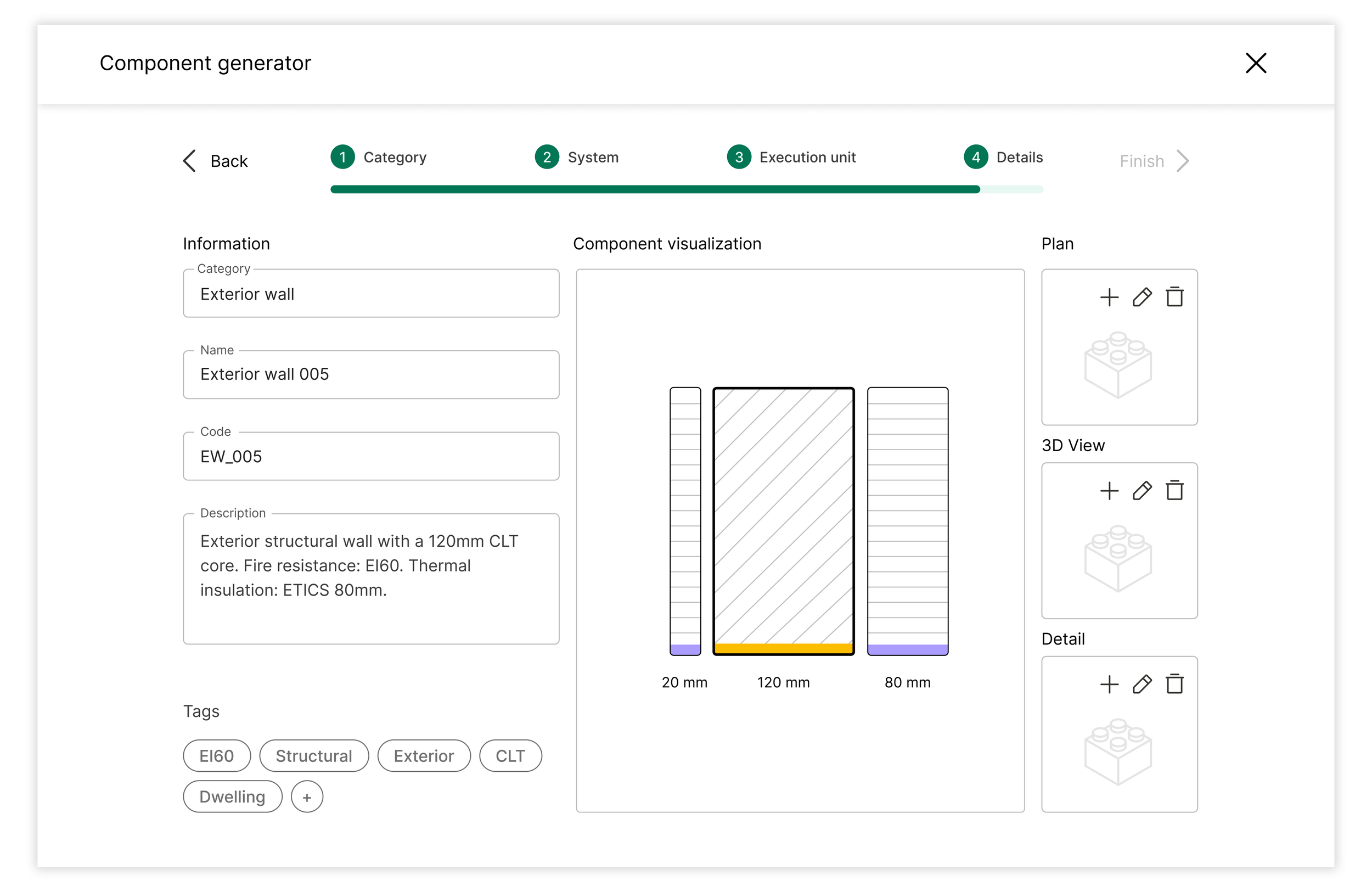This screenshot has height=892, width=1372.
Task: Edit the Detail image with pencil icon
Action: [x=1142, y=685]
